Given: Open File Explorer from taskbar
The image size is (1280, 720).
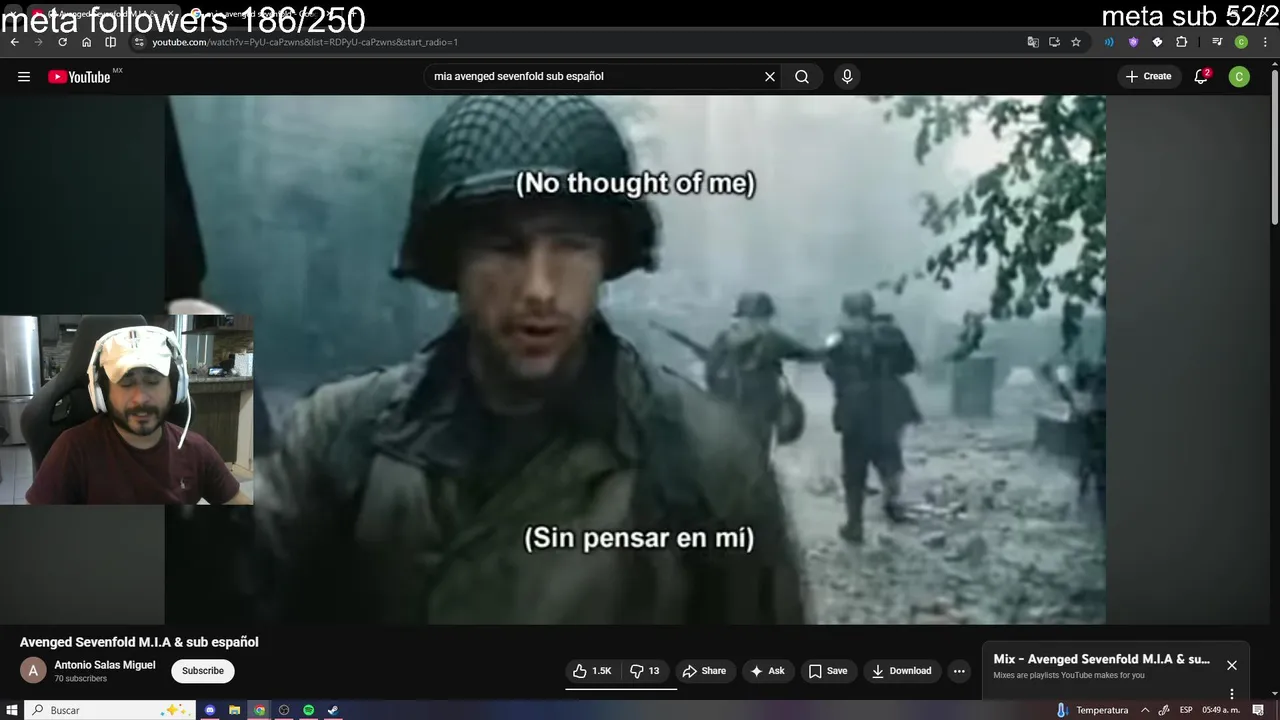Looking at the screenshot, I should 235,710.
